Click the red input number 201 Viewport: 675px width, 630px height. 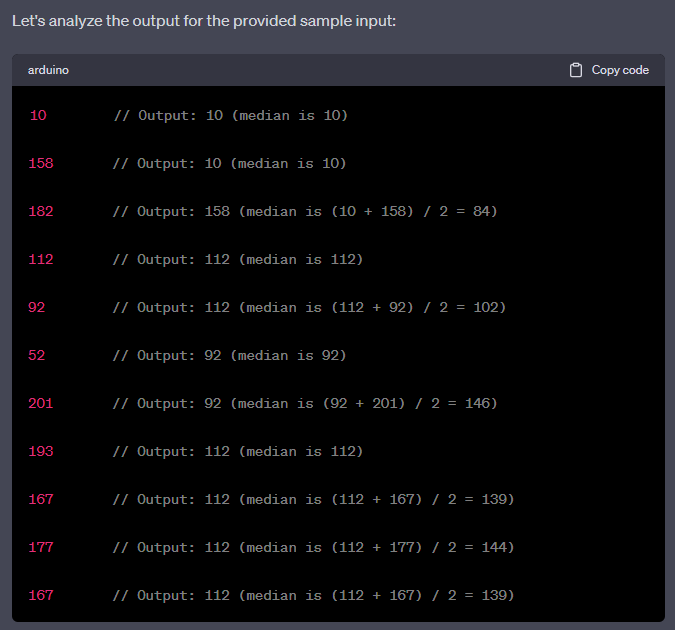click(41, 403)
